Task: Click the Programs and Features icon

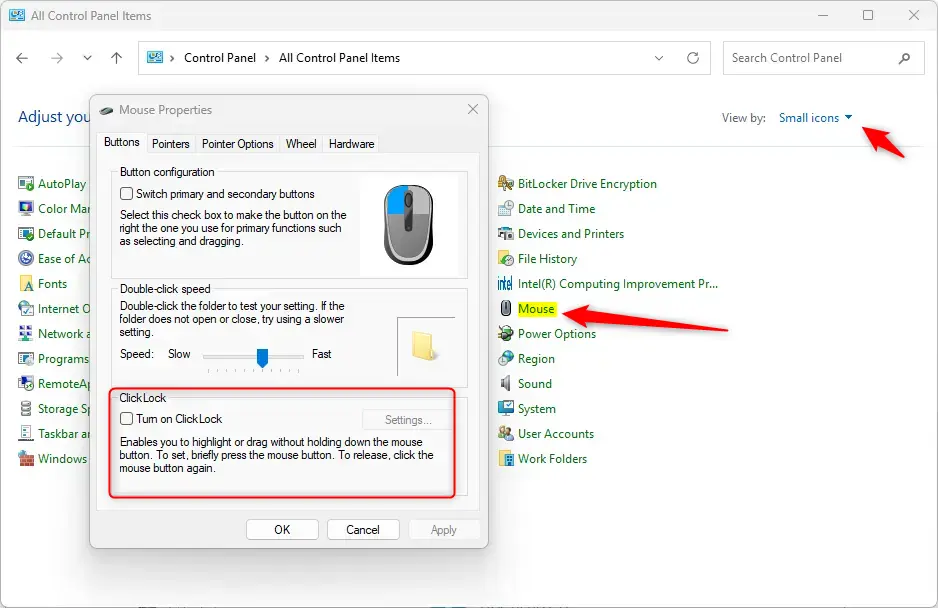Action: 26,359
